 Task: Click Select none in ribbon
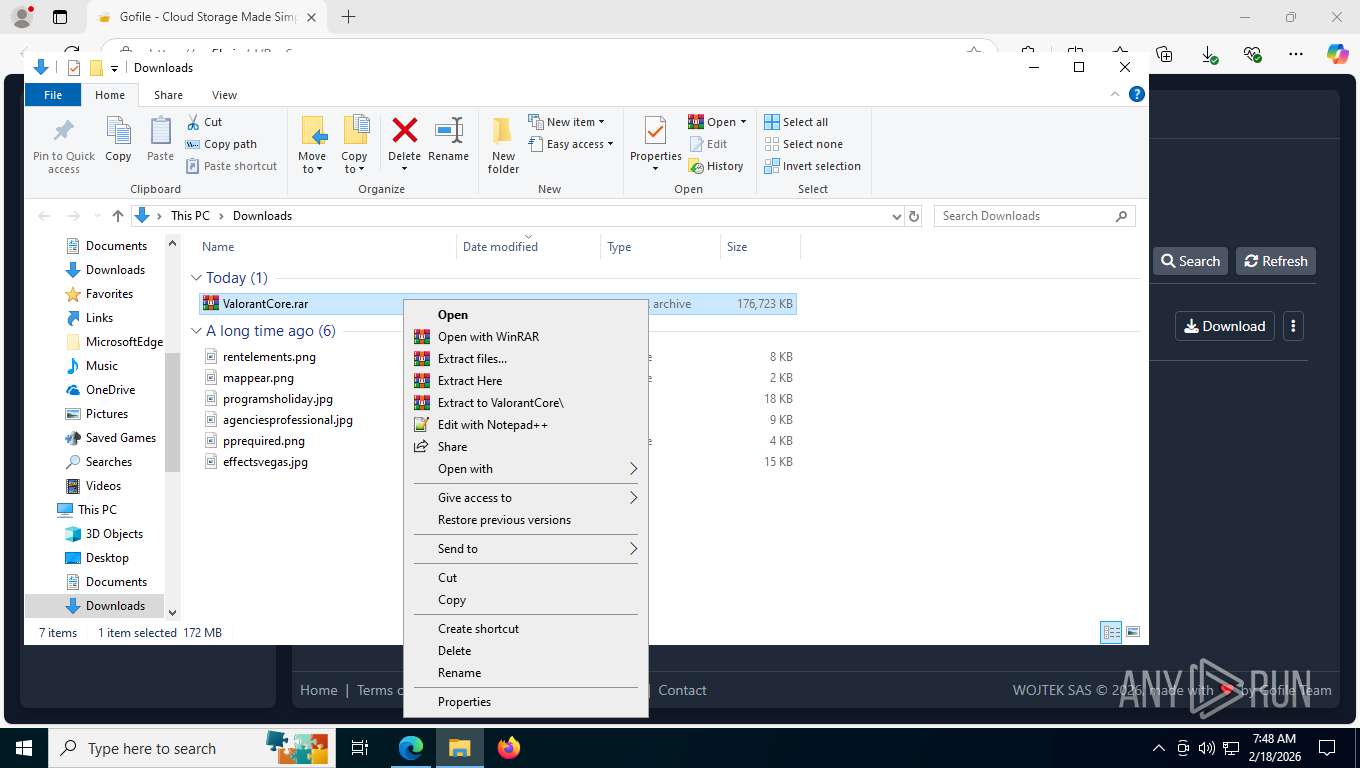803,144
